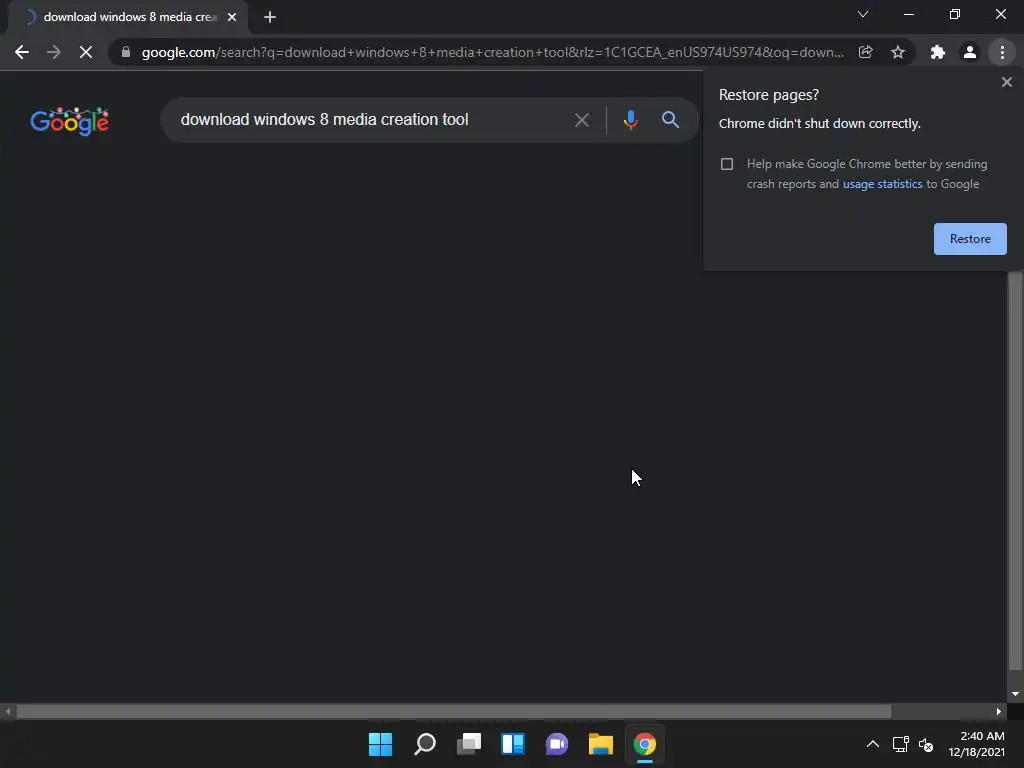Screen dimensions: 1024x768
Task: Minimize the Chrome window
Action: click(908, 14)
